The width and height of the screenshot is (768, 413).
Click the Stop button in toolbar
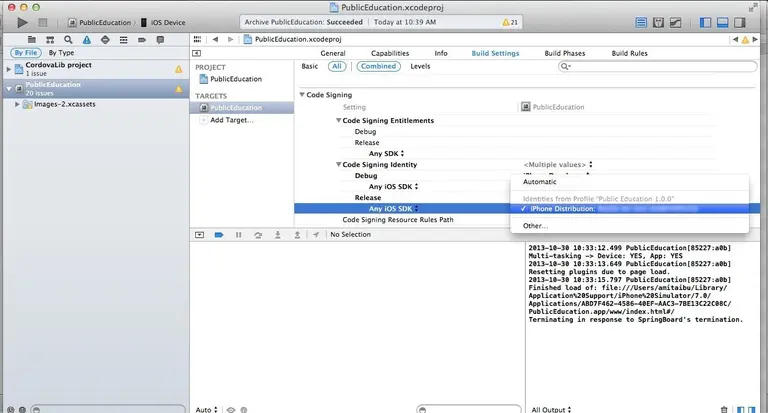click(x=43, y=23)
